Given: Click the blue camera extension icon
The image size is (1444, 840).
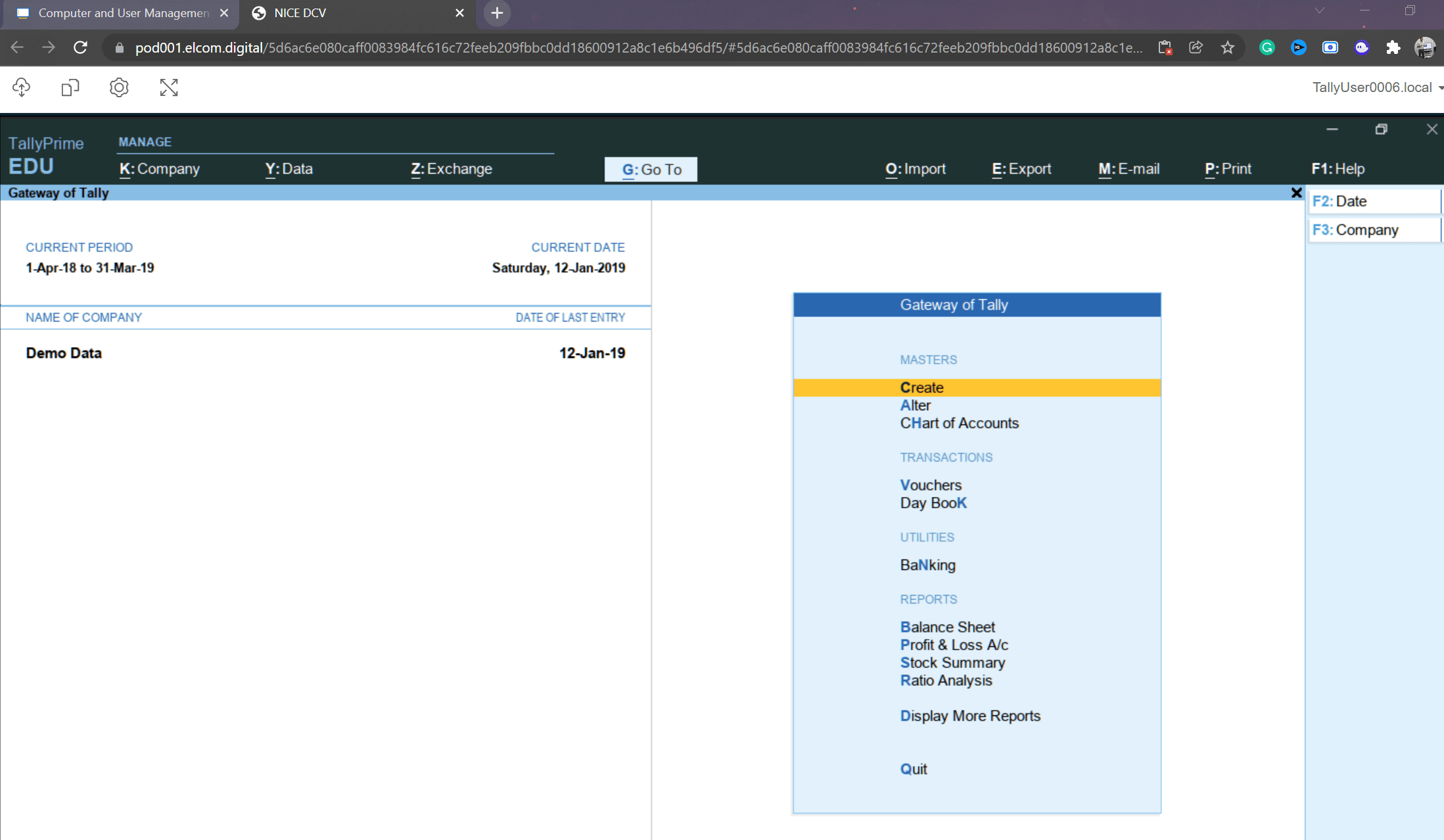Looking at the screenshot, I should pos(1330,47).
